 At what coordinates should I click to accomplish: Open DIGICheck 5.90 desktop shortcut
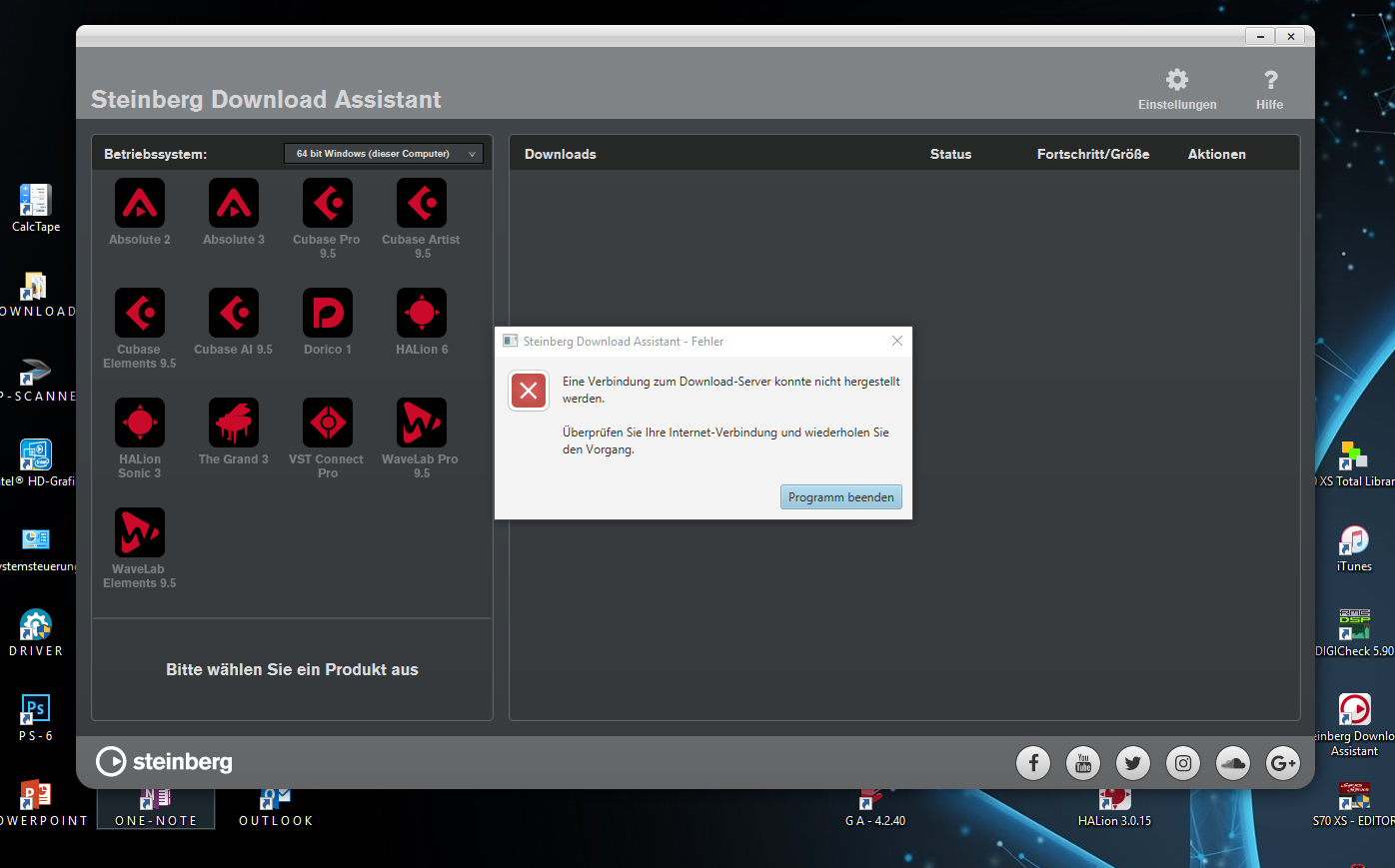(1354, 633)
